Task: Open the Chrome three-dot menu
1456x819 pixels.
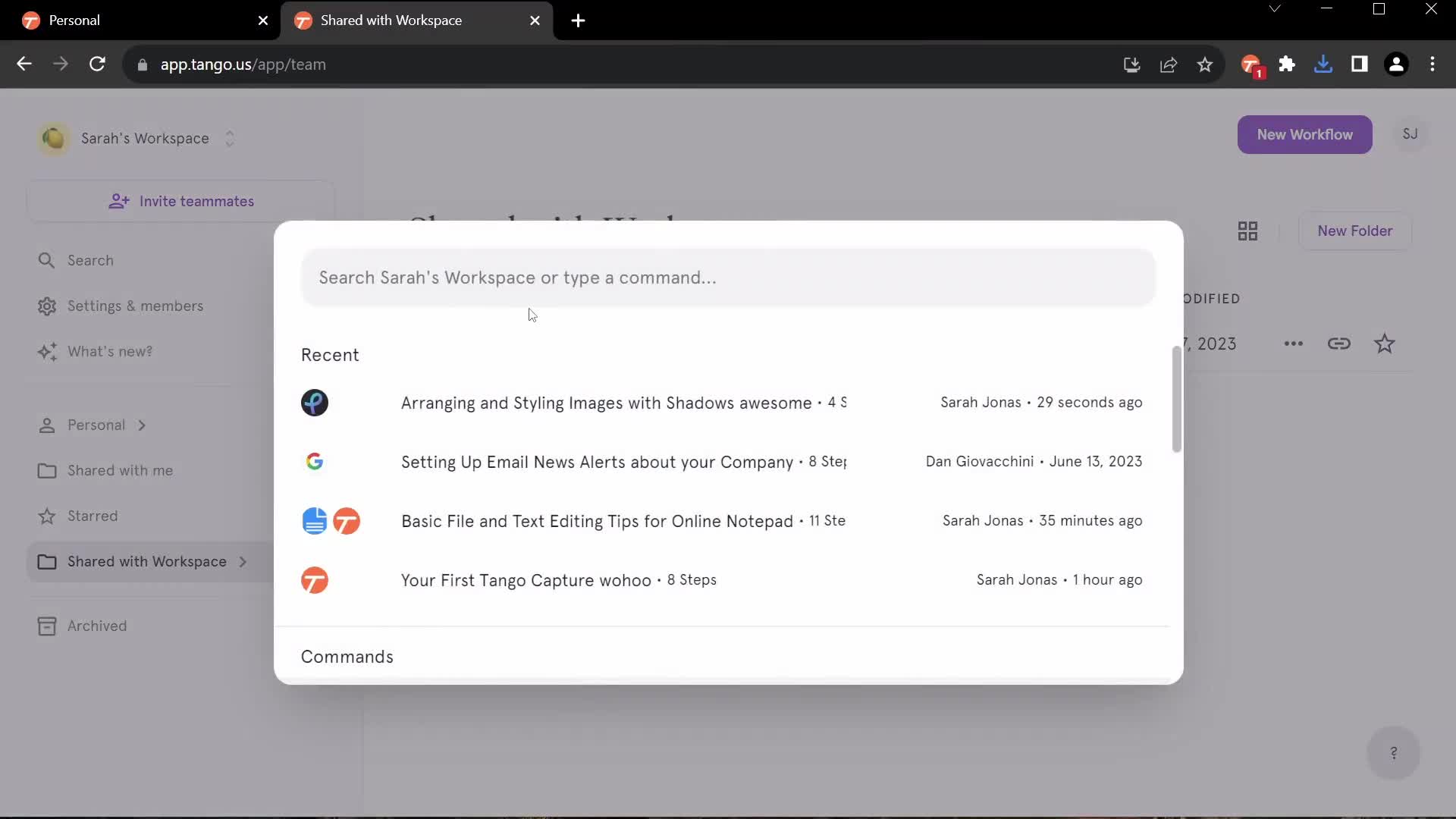Action: pyautogui.click(x=1432, y=64)
